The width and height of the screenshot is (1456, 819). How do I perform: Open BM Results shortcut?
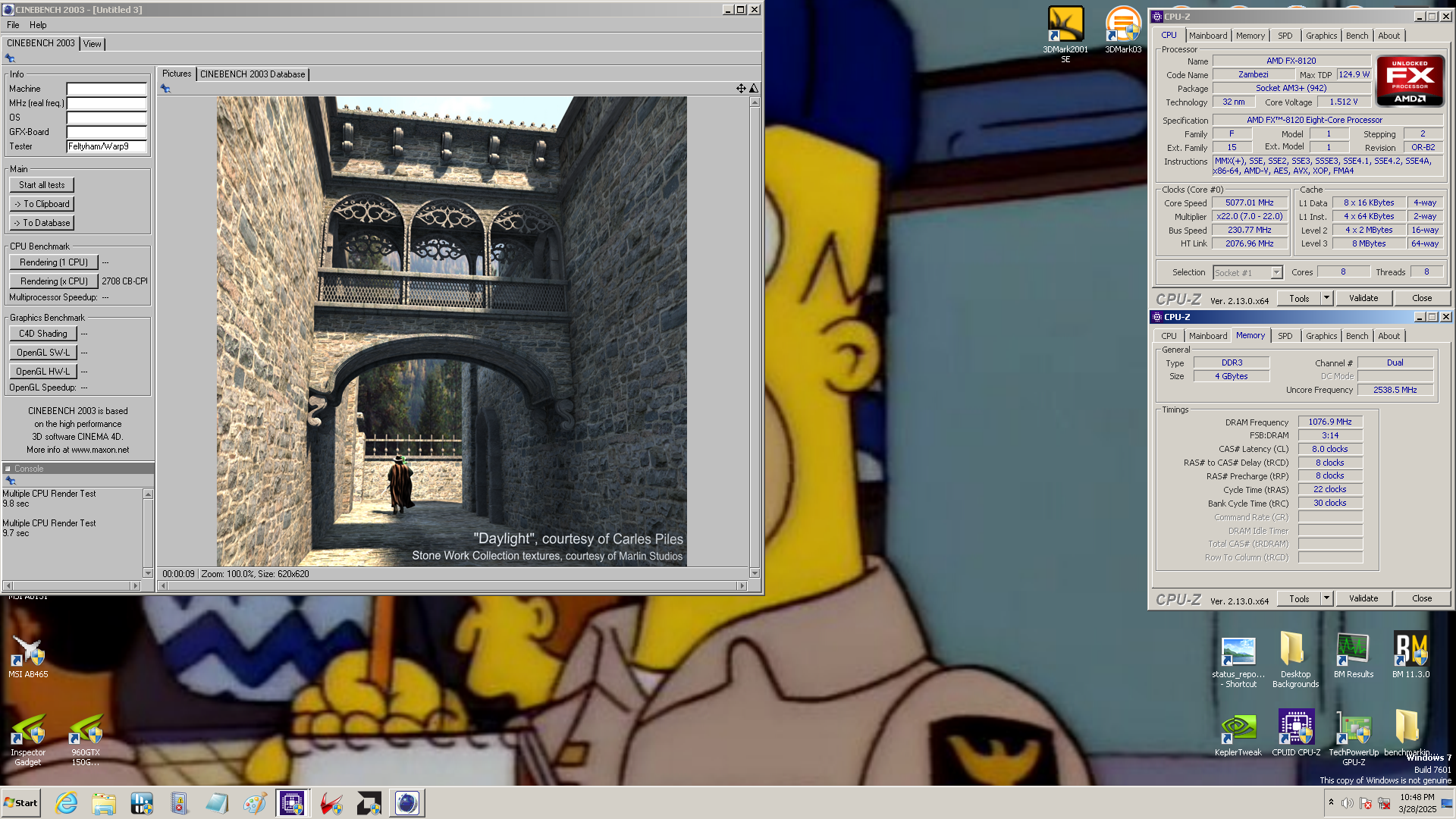point(1354,655)
